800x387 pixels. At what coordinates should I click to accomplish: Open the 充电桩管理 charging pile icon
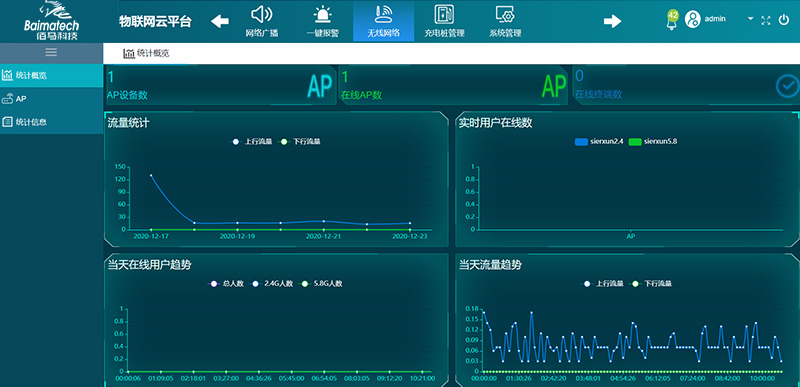pos(444,14)
